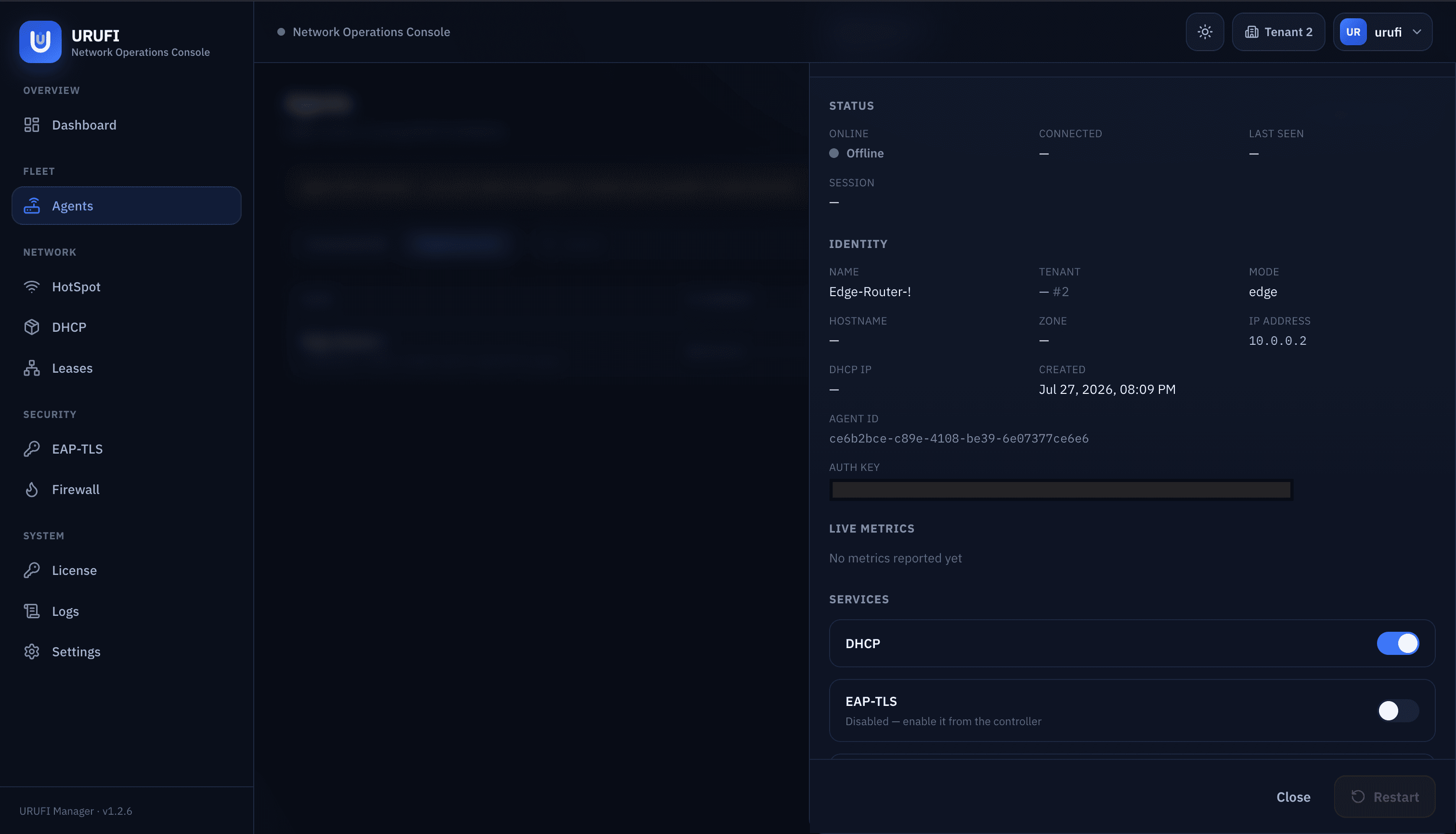Screen dimensions: 1456x834
Task: Navigate to HotSpot page
Action: pos(126,287)
